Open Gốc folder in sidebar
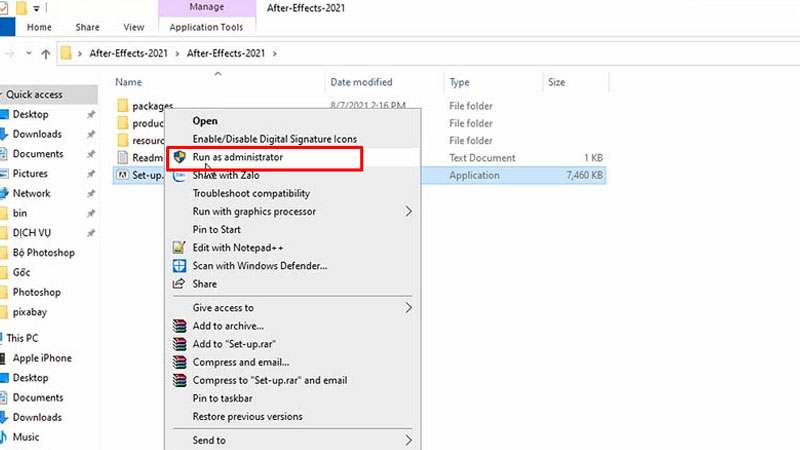800x450 pixels. coord(21,272)
